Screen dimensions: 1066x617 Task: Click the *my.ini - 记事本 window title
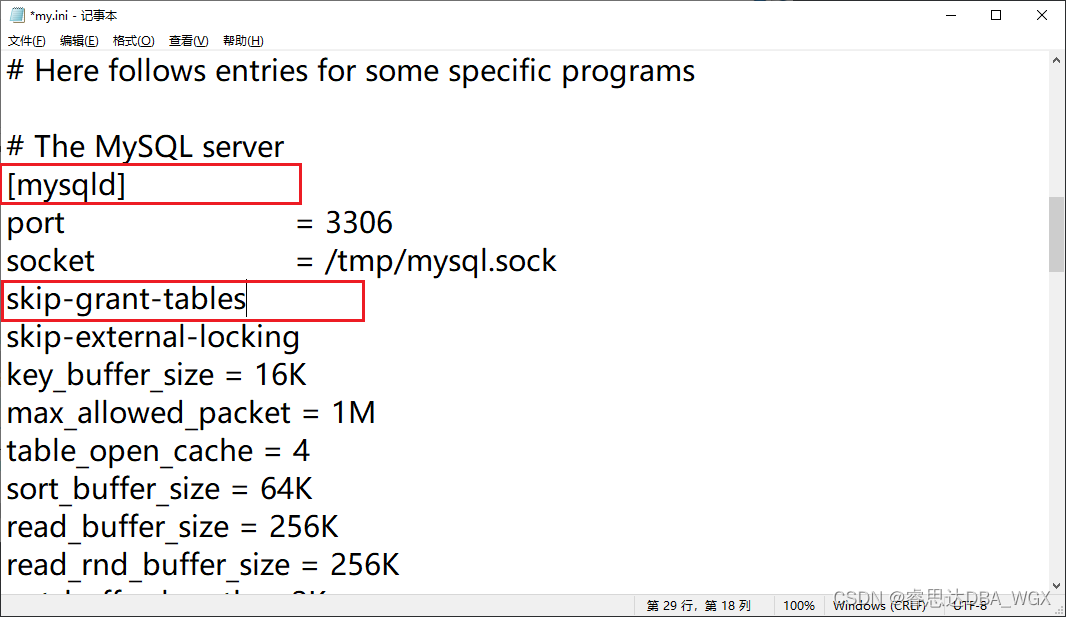[73, 15]
